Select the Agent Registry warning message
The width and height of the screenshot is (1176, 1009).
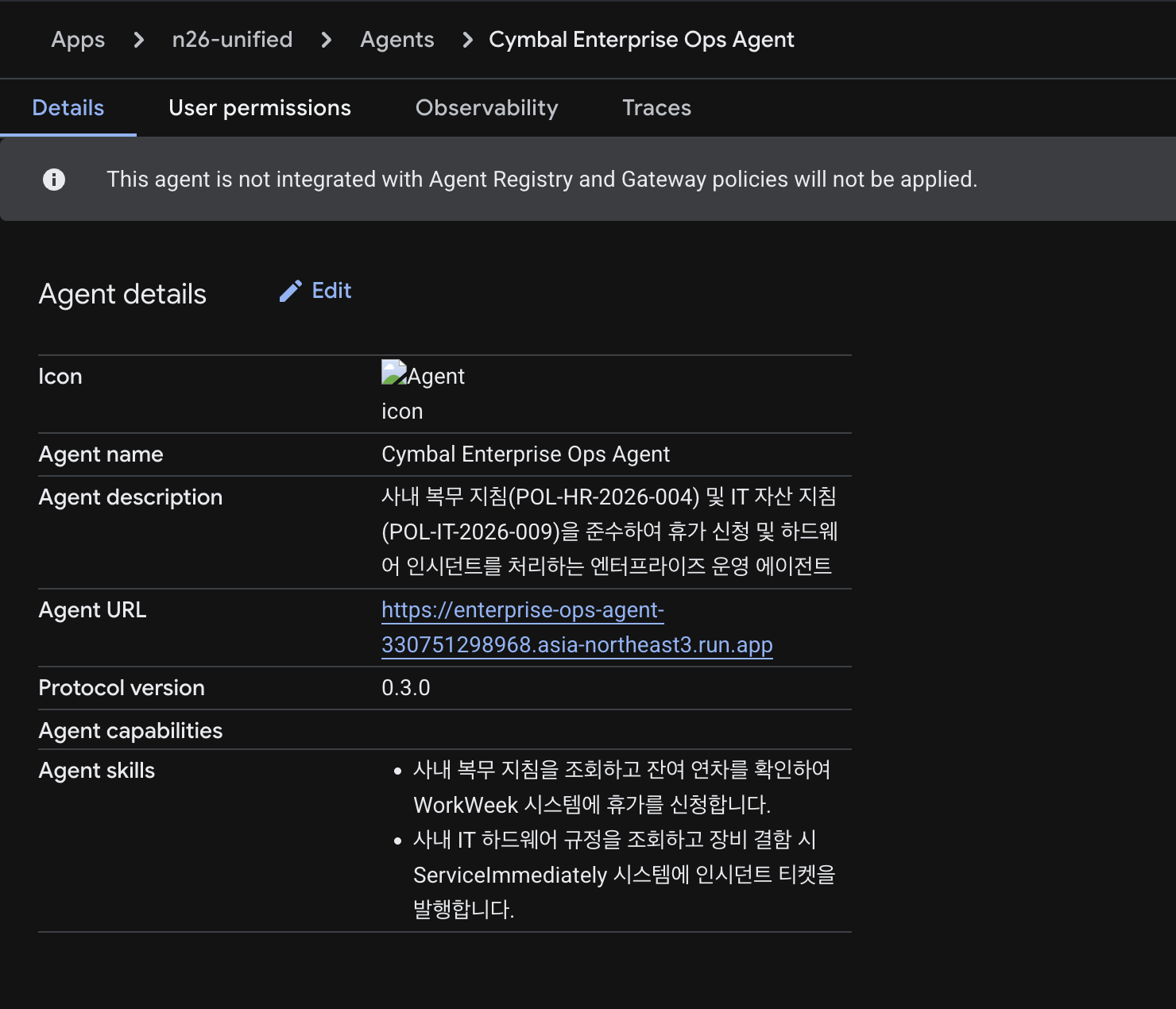(542, 180)
